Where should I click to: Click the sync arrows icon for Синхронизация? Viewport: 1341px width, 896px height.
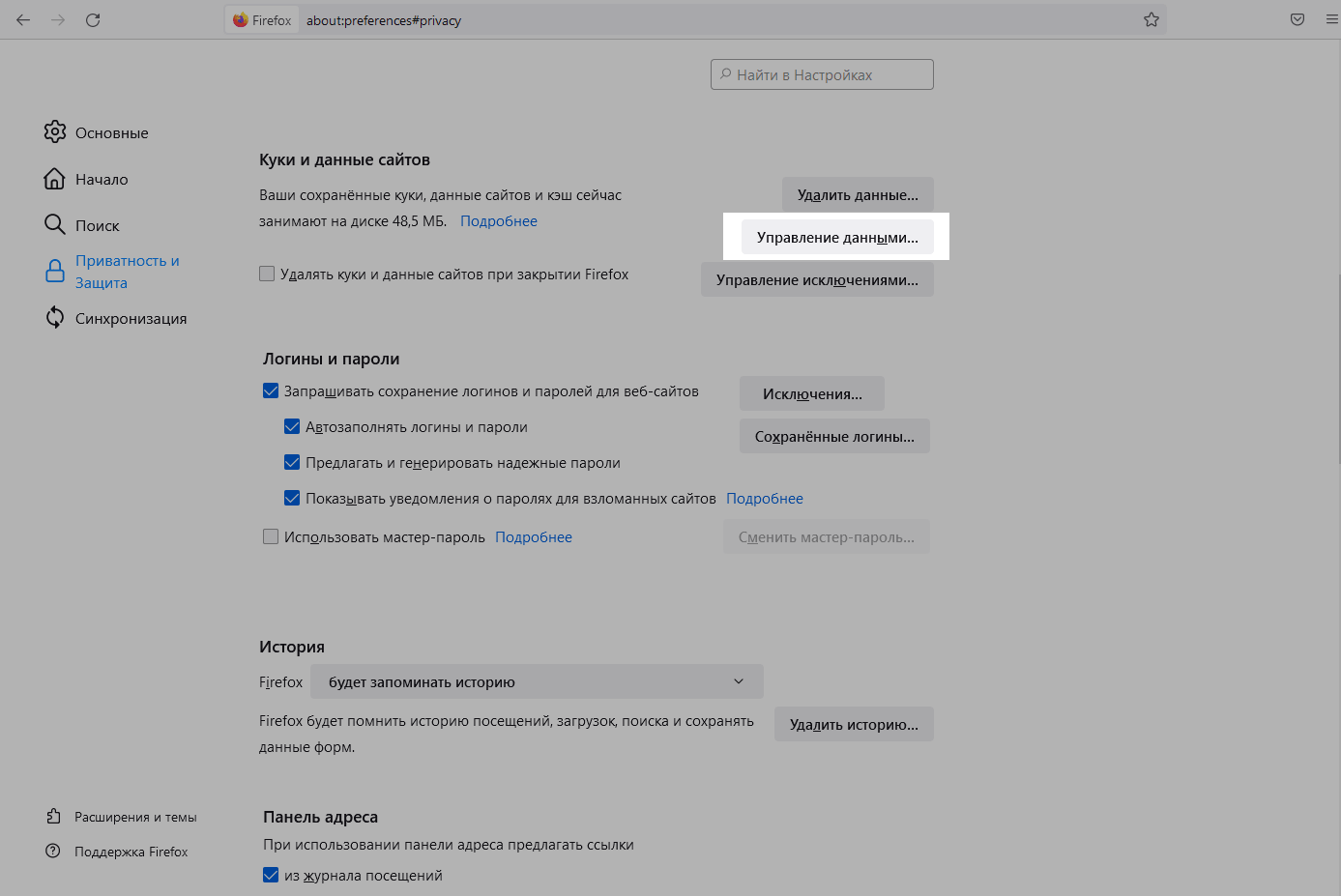(x=55, y=318)
